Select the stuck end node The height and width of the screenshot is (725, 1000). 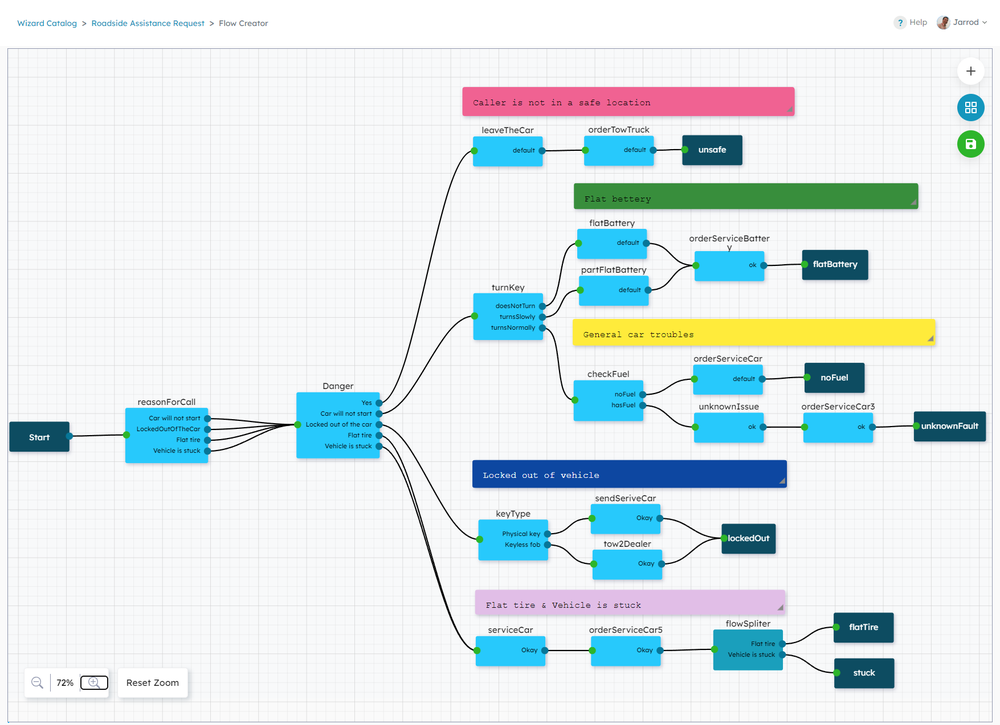tap(864, 673)
